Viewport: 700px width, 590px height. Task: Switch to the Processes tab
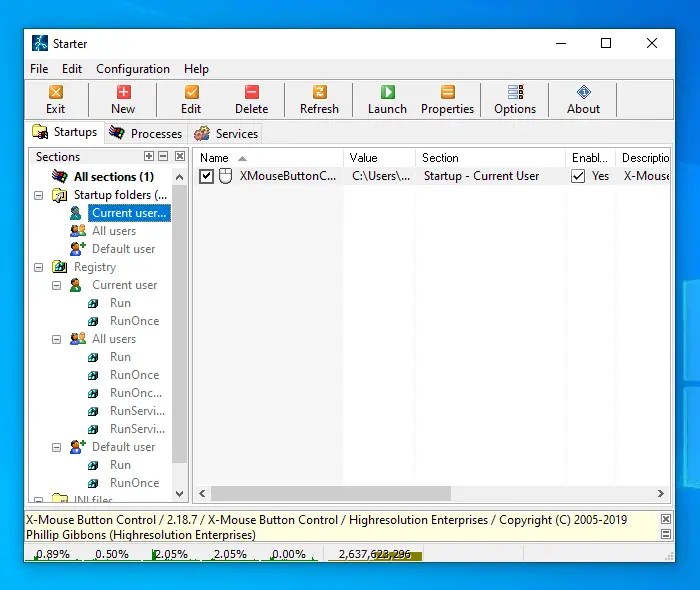pyautogui.click(x=146, y=133)
